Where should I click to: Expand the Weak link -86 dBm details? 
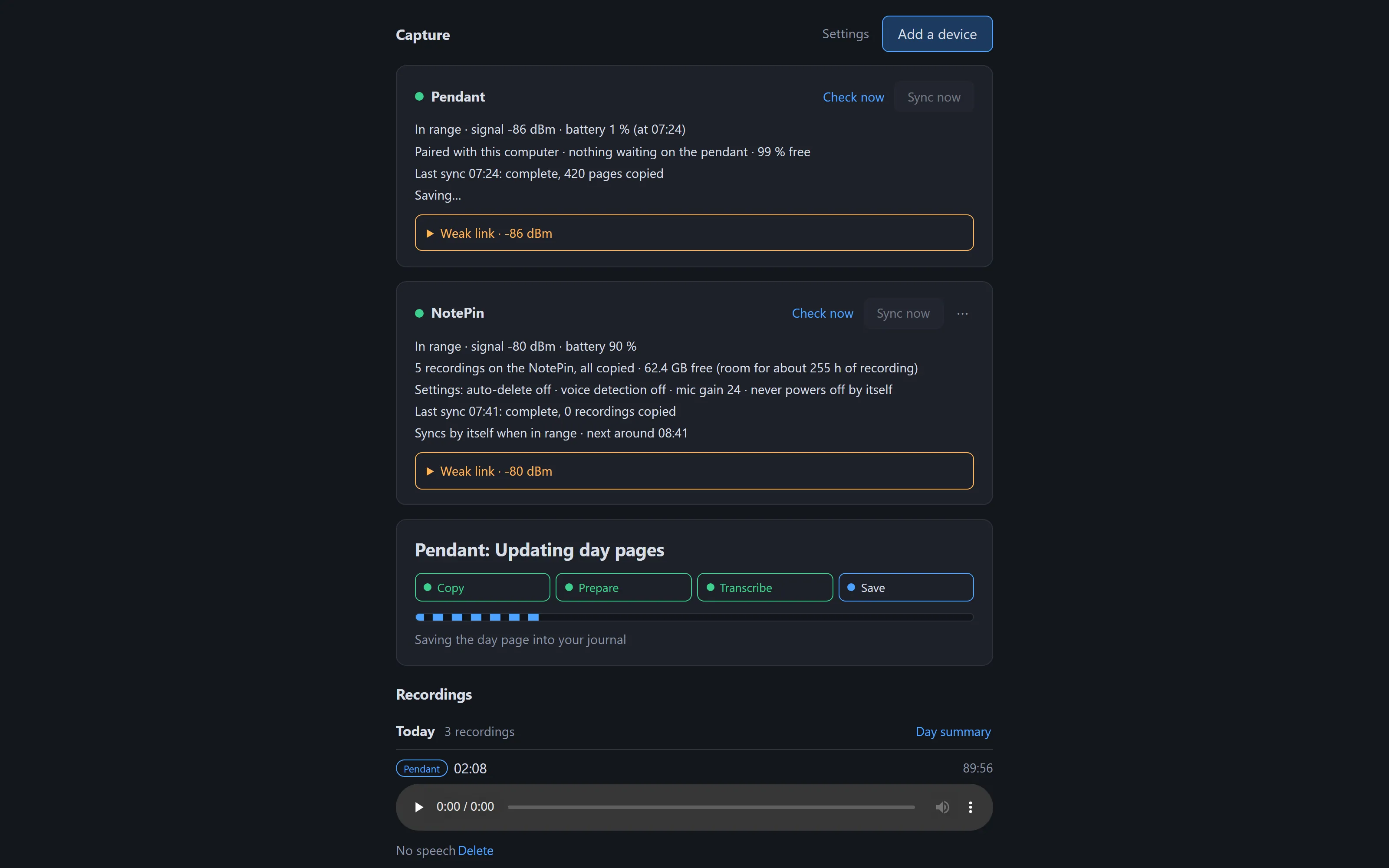click(694, 233)
